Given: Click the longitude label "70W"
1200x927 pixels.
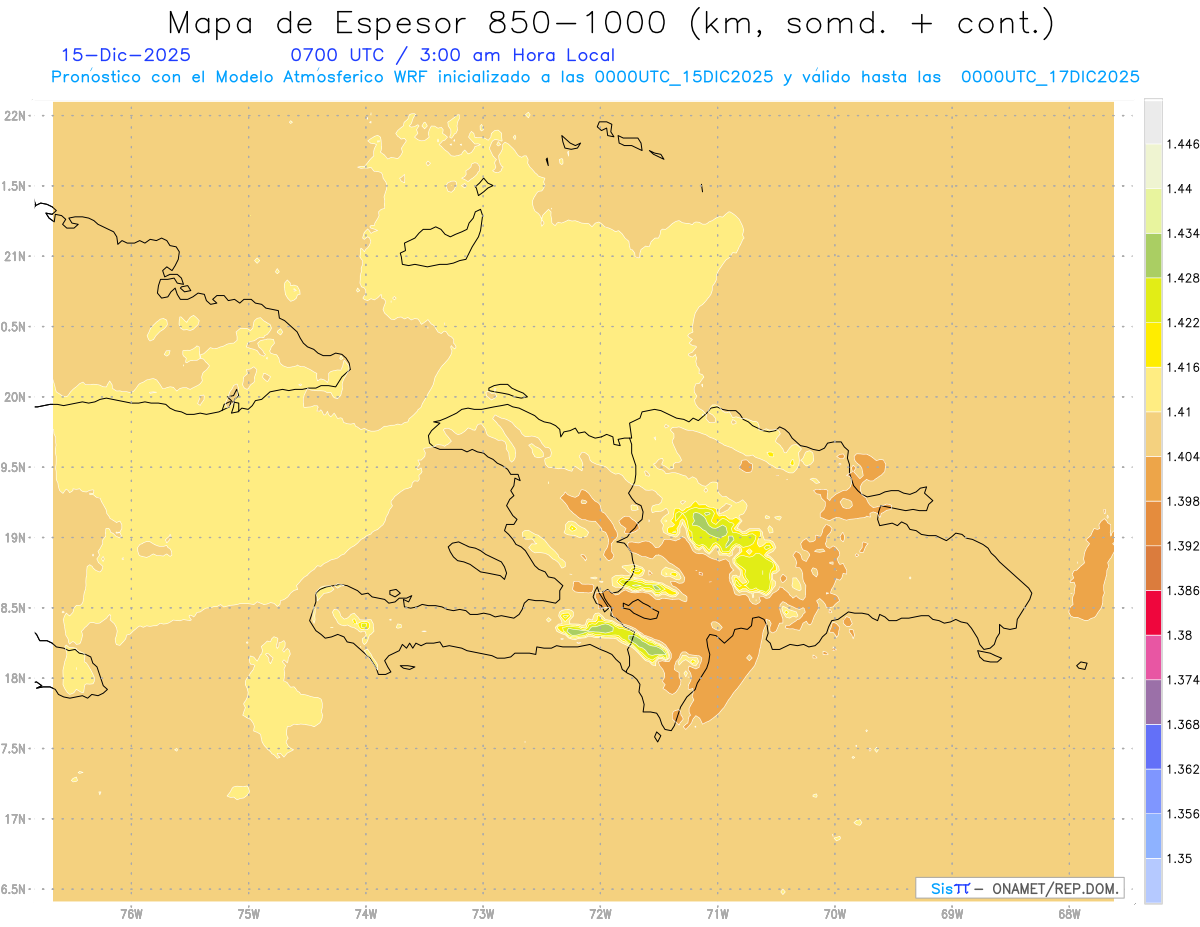Looking at the screenshot, I should click(835, 913).
